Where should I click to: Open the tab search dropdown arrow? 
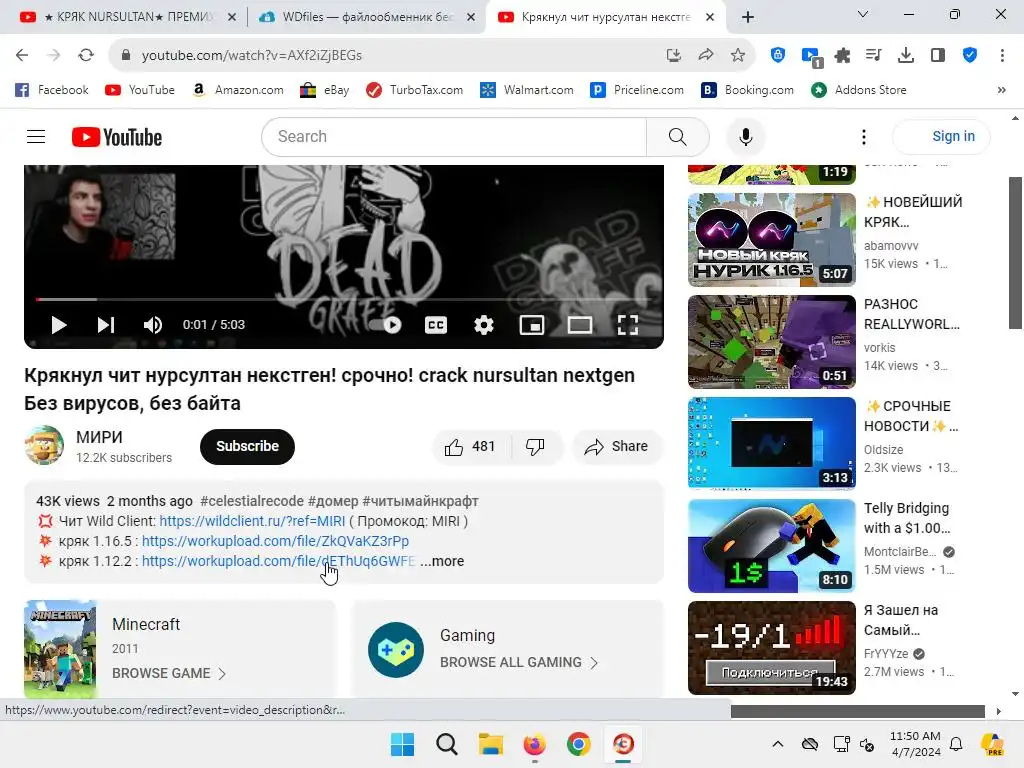pyautogui.click(x=863, y=14)
